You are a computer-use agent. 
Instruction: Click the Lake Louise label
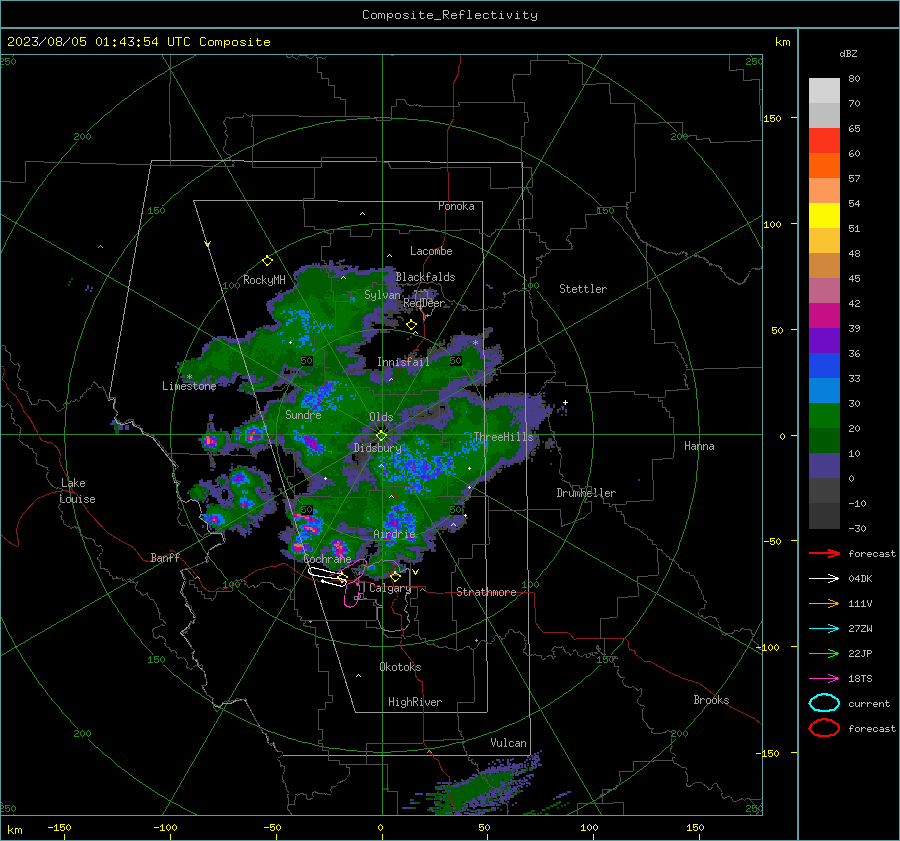(78, 491)
